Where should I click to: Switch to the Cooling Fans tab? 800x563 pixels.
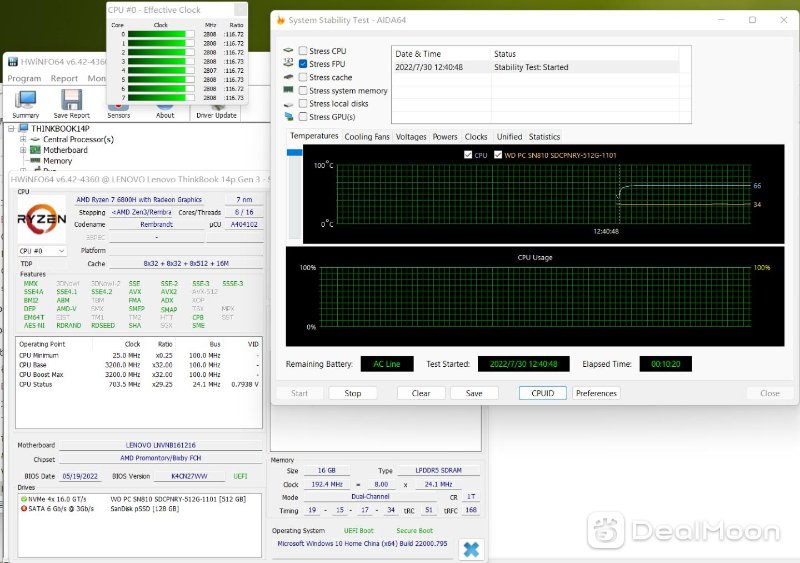click(367, 137)
